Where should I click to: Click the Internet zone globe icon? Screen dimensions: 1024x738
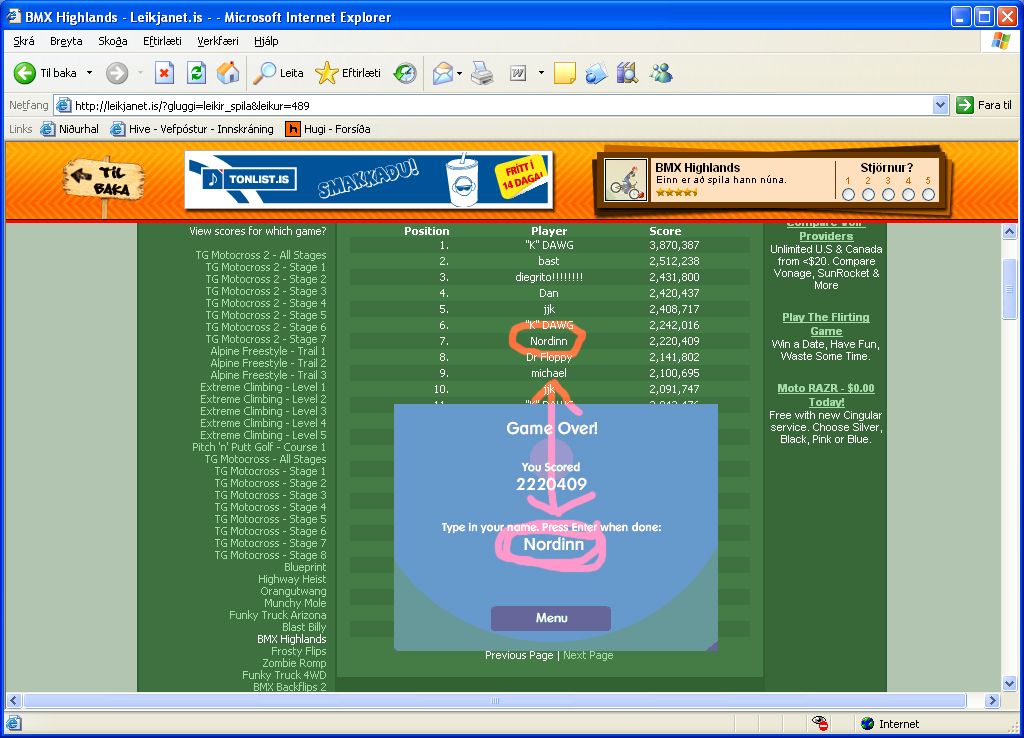(x=867, y=724)
